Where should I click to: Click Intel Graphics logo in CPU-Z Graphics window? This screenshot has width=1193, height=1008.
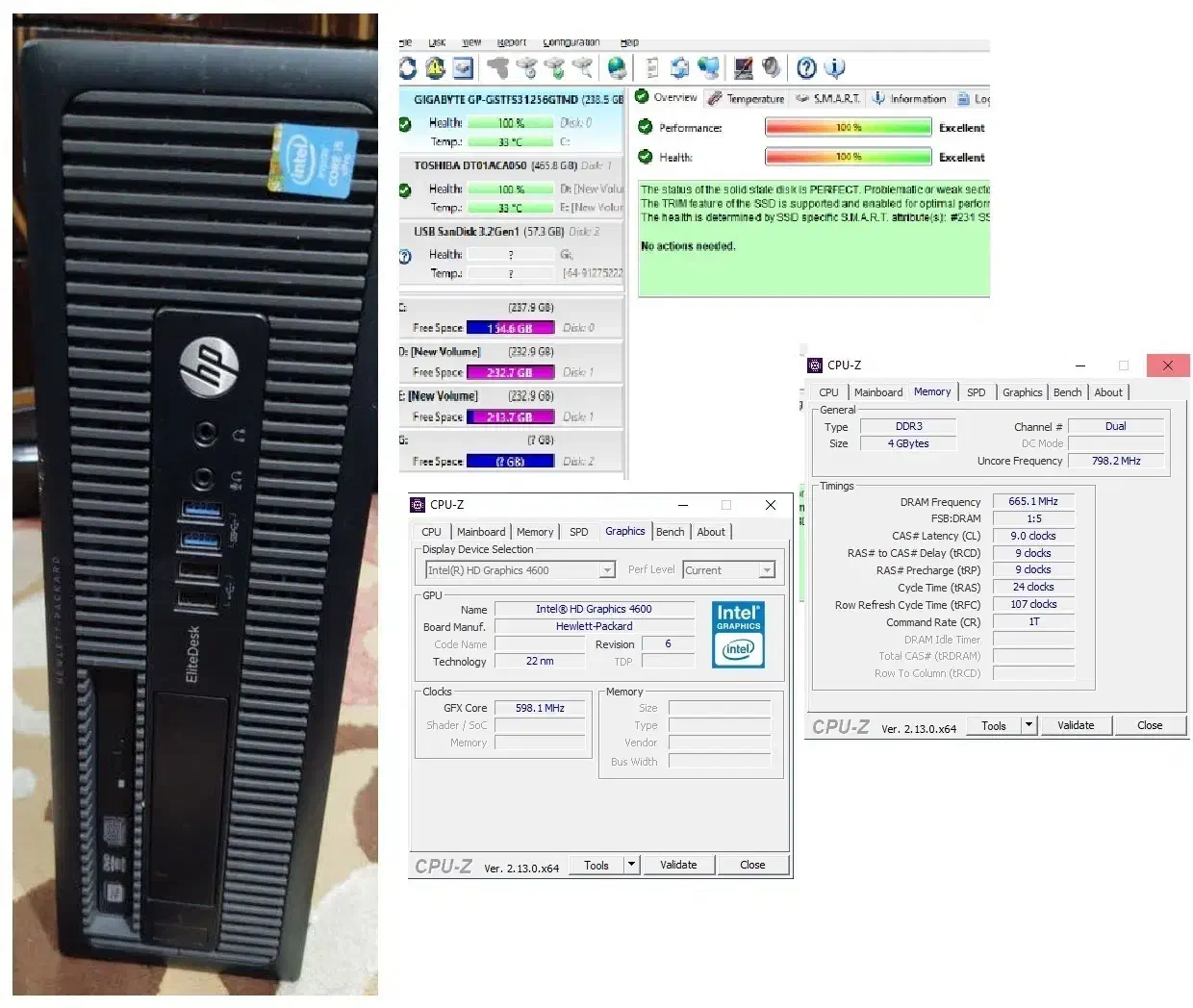coord(739,634)
